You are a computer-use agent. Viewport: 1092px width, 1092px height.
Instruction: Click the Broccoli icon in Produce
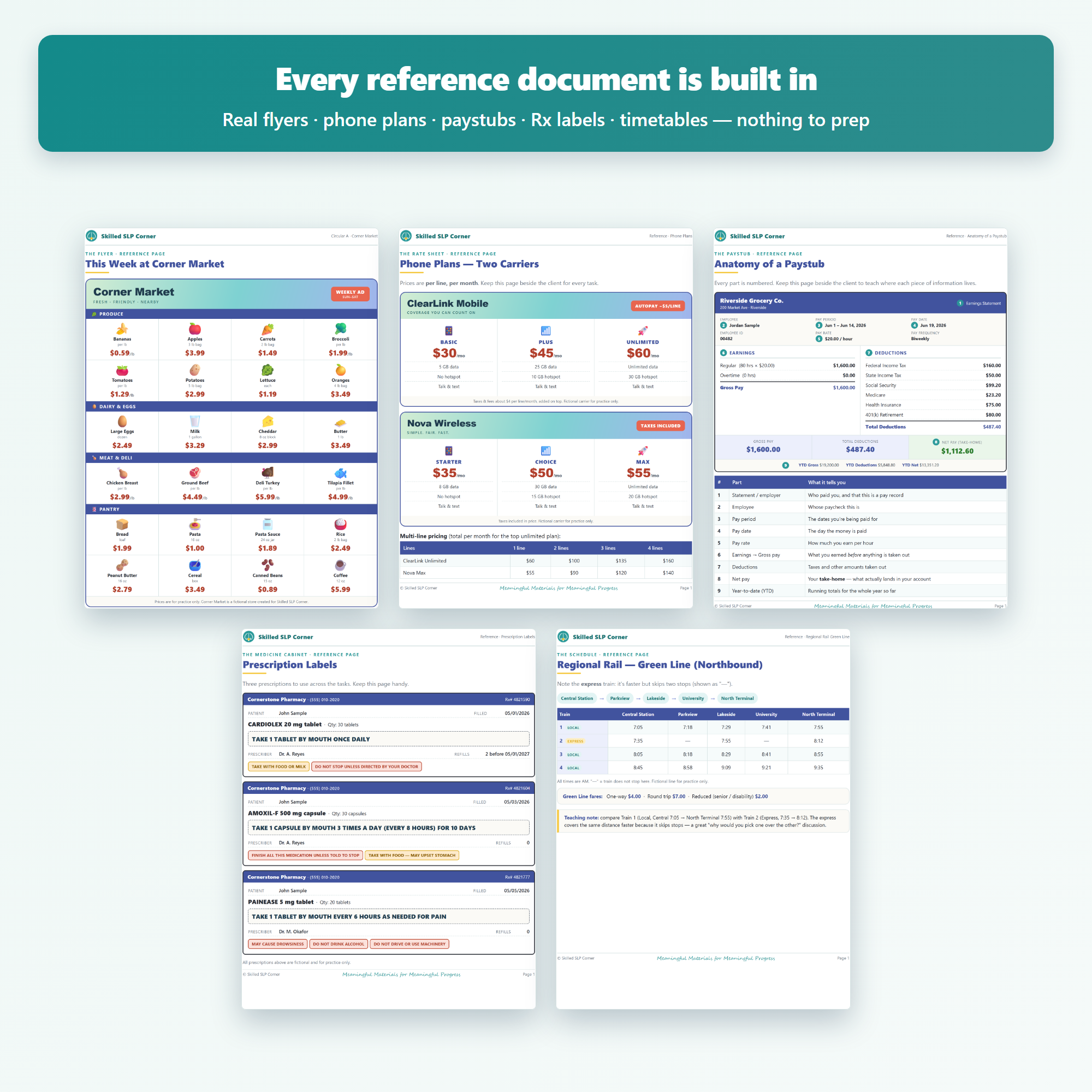coord(340,329)
